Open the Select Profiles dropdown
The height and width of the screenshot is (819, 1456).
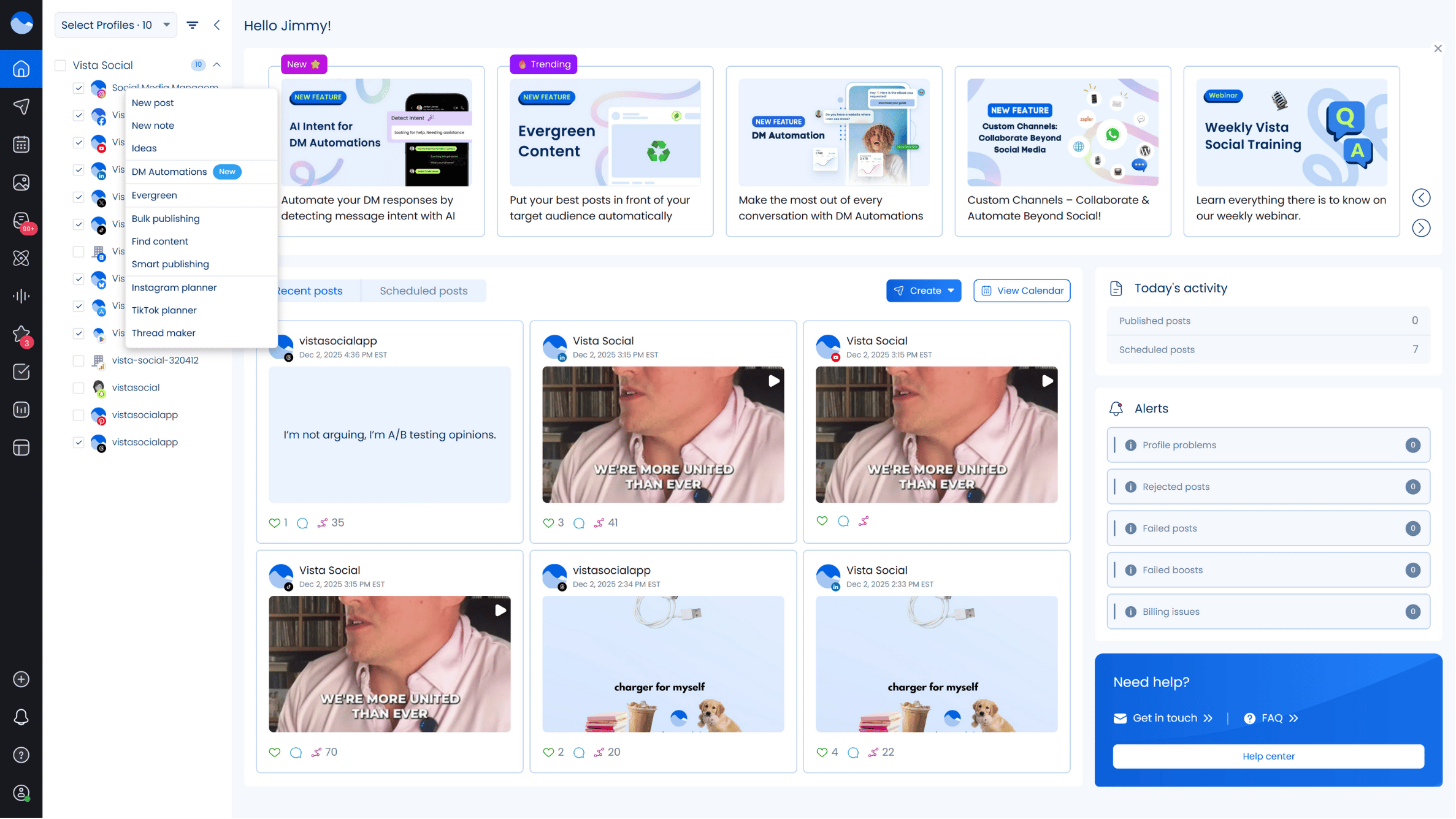pyautogui.click(x=115, y=25)
